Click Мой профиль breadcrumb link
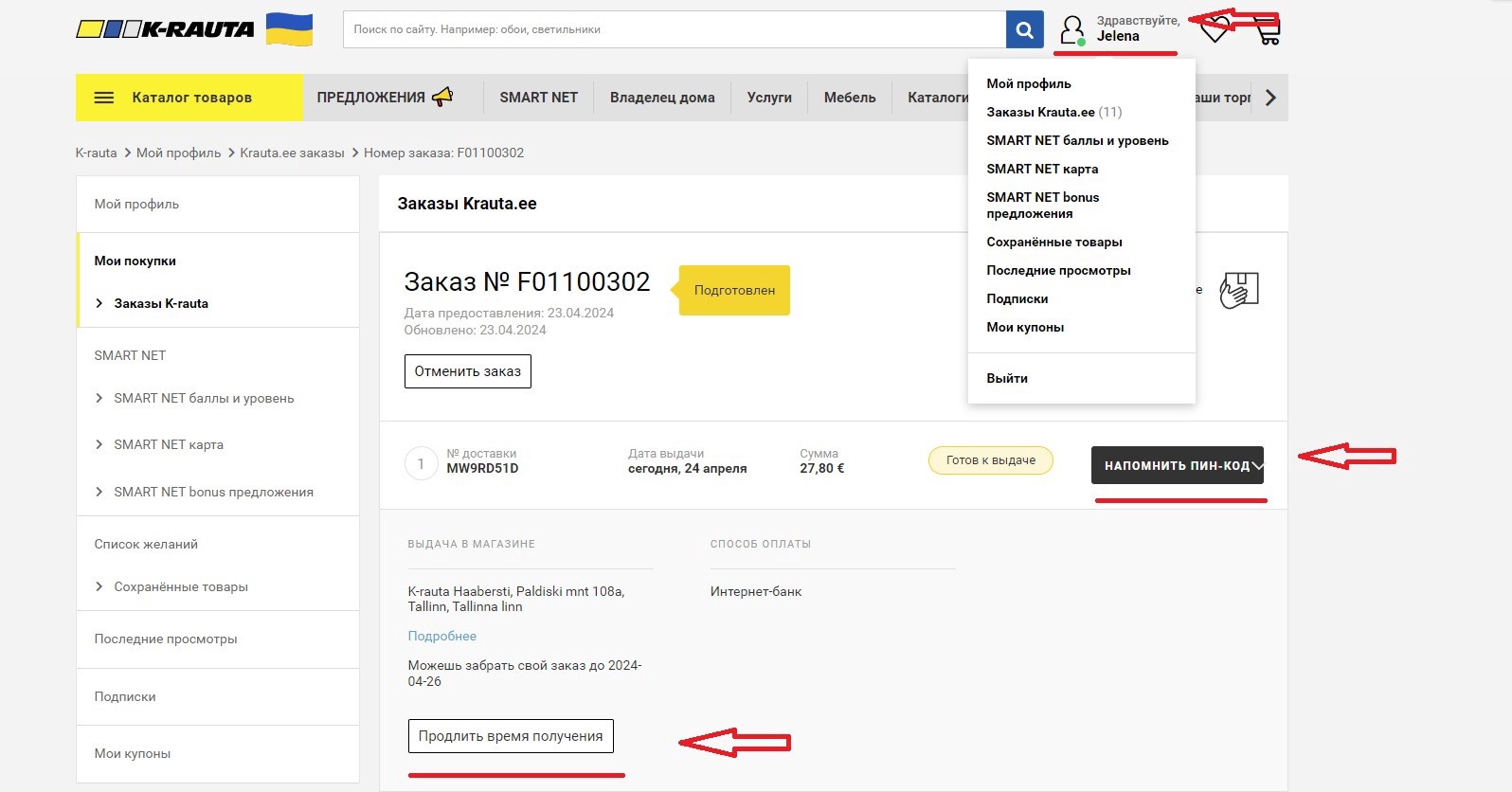Screen dimensions: 1512x792 coord(178,153)
